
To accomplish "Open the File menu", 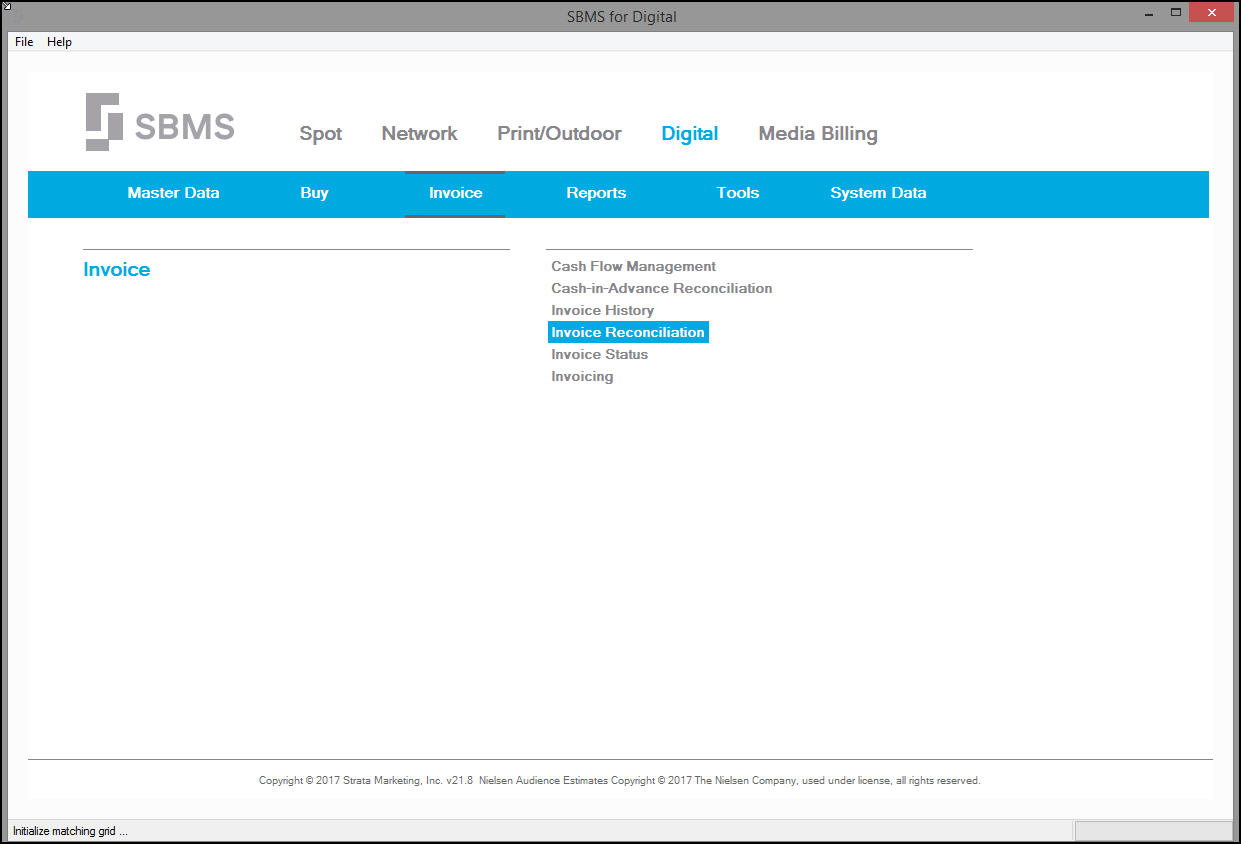I will point(24,42).
